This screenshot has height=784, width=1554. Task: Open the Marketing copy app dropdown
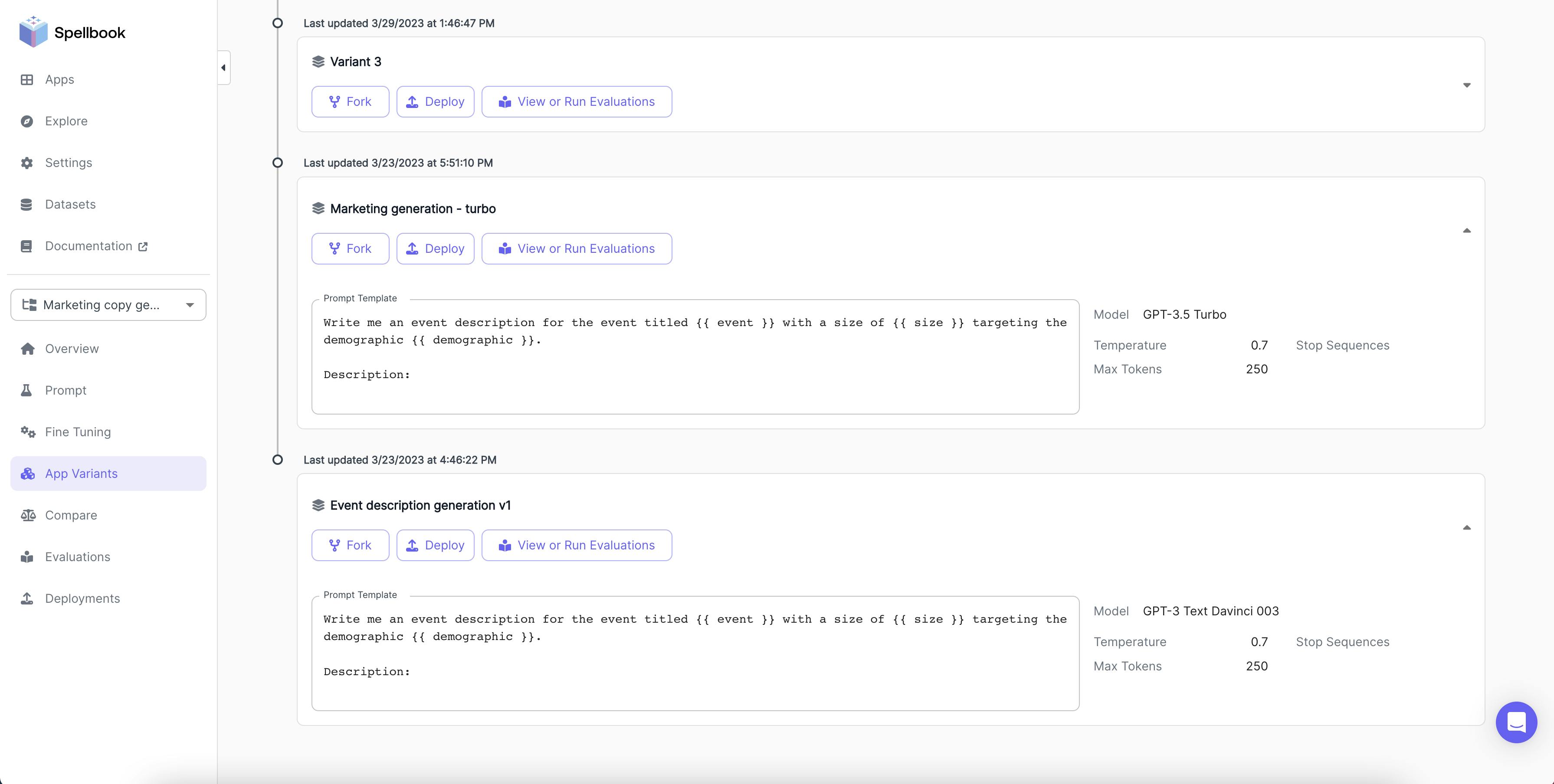(x=108, y=304)
